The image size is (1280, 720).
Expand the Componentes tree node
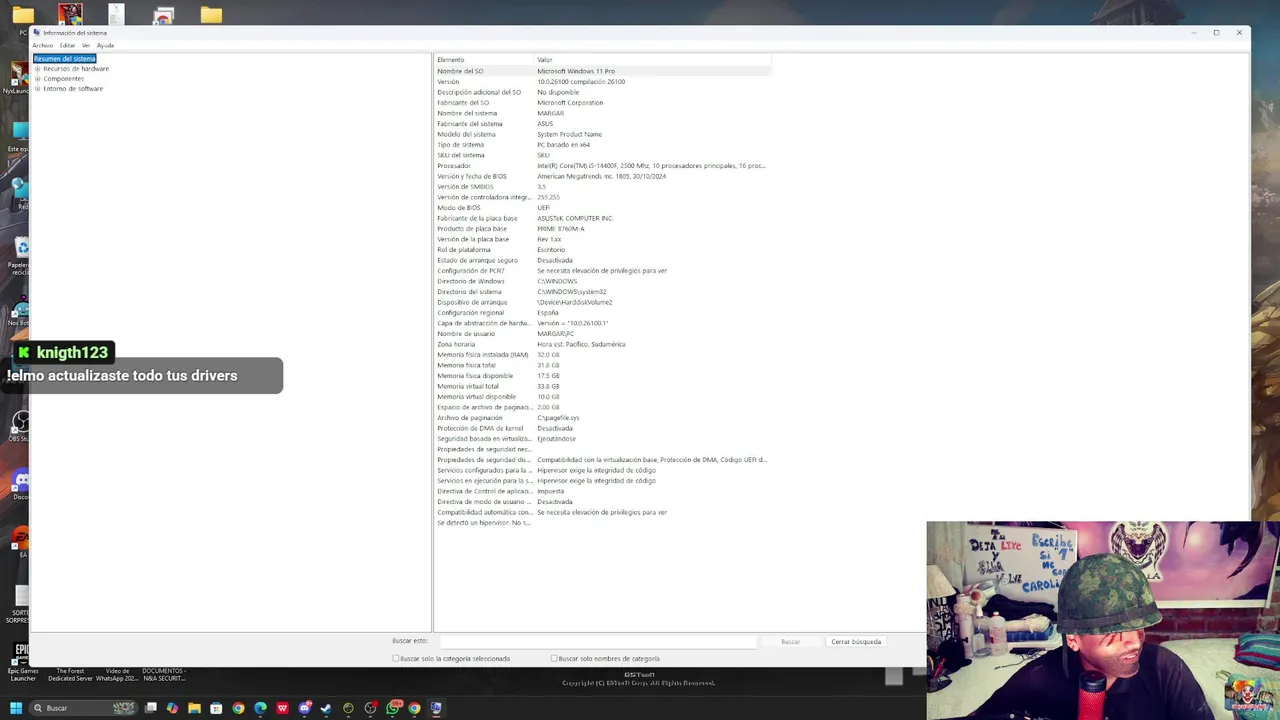click(38, 79)
